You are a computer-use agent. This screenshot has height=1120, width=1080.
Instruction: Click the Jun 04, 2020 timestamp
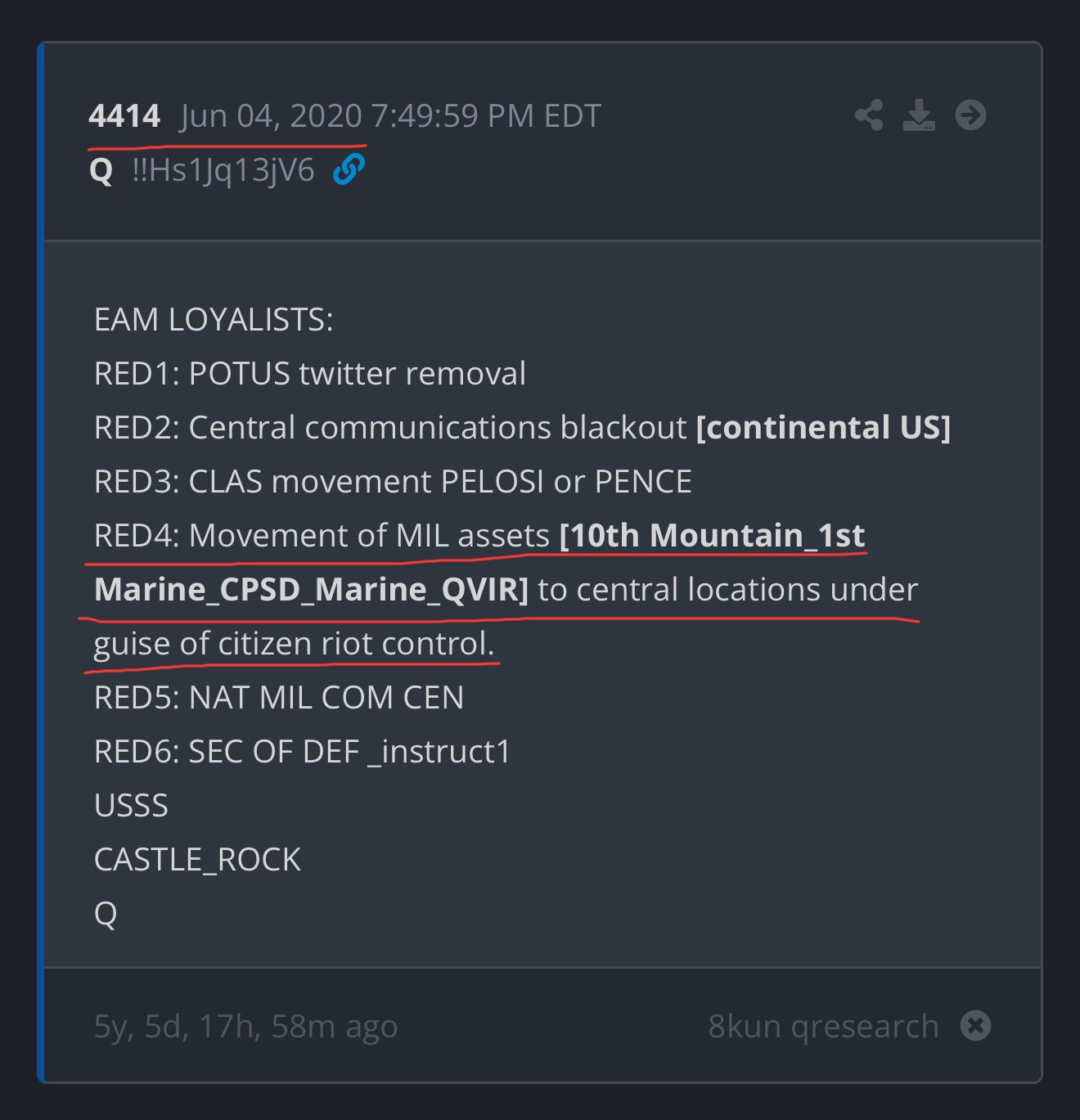coord(390,116)
